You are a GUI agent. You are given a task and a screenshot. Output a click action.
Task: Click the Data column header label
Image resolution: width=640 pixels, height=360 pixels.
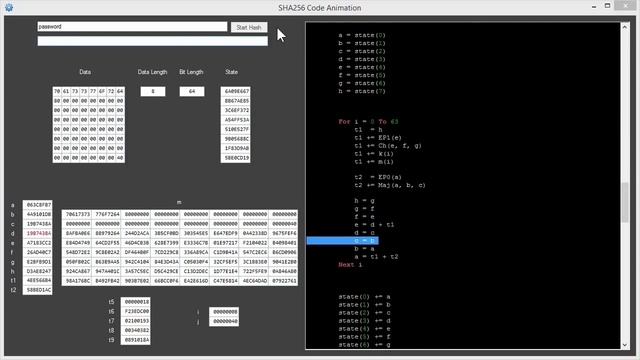tap(85, 72)
